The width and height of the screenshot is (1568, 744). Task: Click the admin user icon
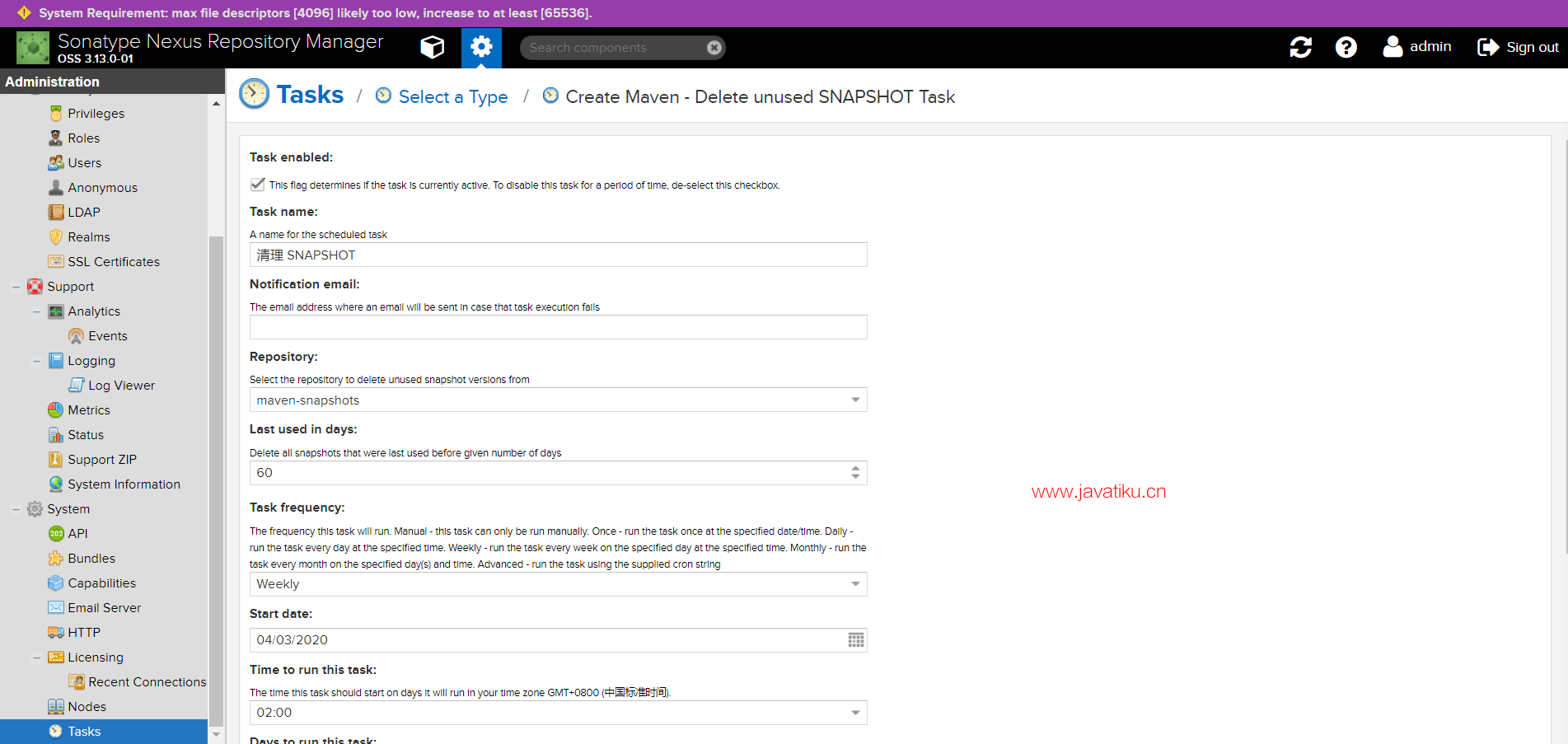click(1392, 47)
